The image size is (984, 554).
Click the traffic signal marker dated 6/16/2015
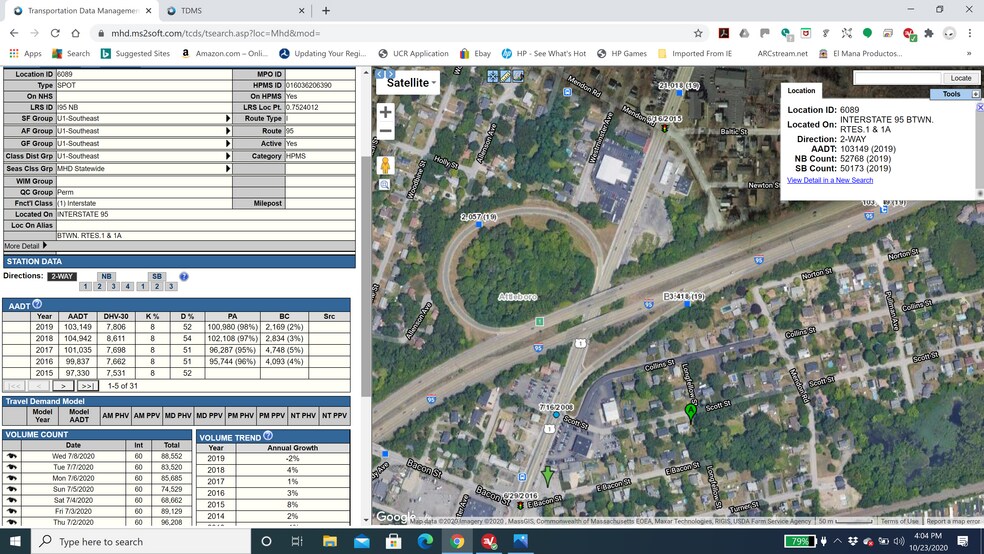665,128
